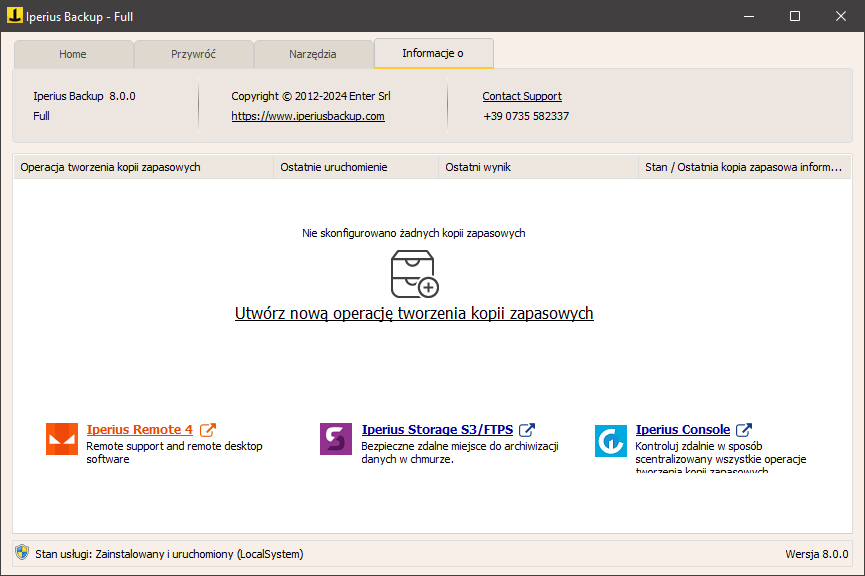The image size is (865, 576).
Task: Click the add backup drawer icon
Action: pyautogui.click(x=414, y=274)
